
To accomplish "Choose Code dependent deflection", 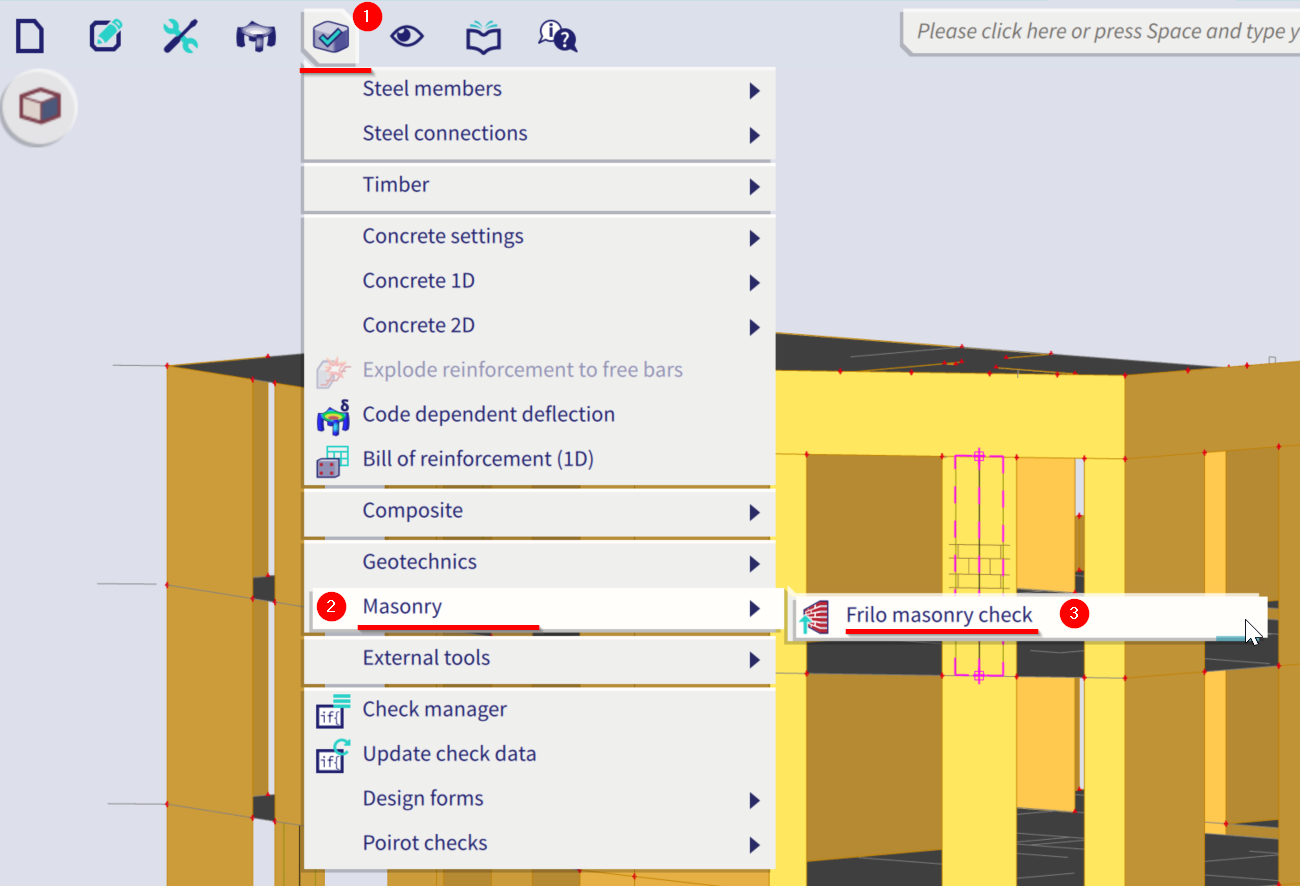I will pyautogui.click(x=488, y=414).
